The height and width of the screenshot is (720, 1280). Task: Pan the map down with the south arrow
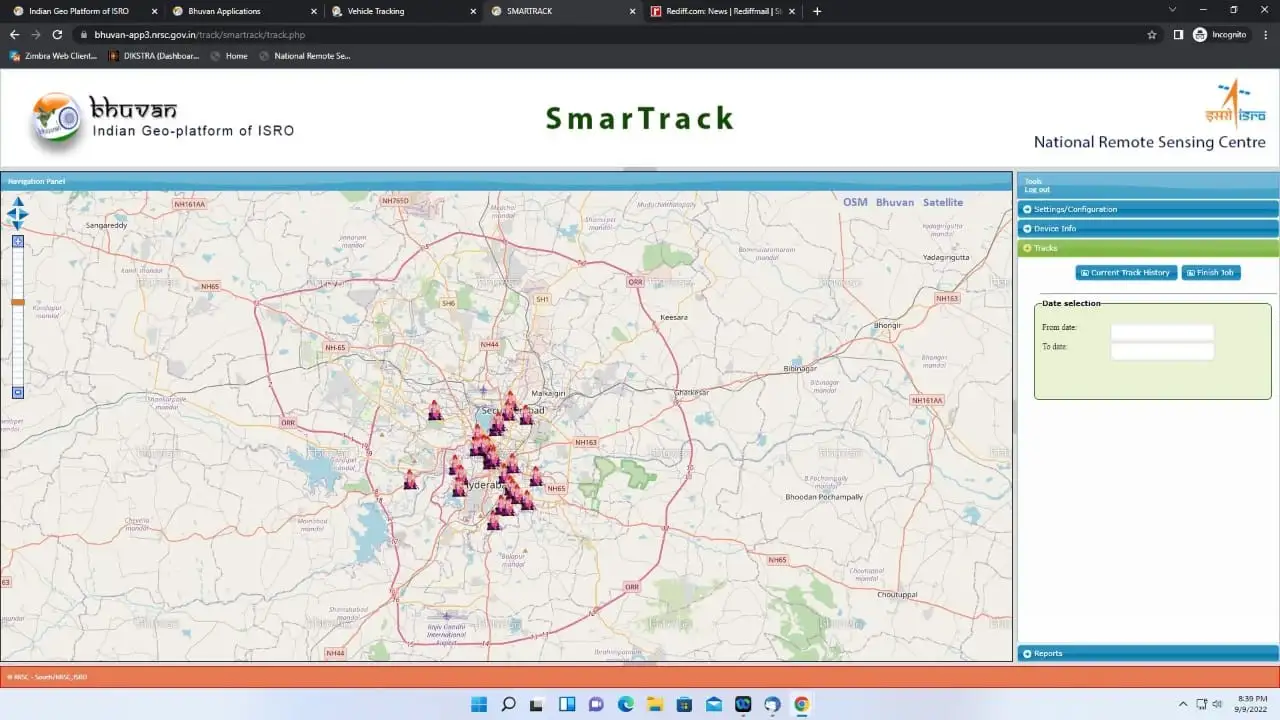point(18,225)
